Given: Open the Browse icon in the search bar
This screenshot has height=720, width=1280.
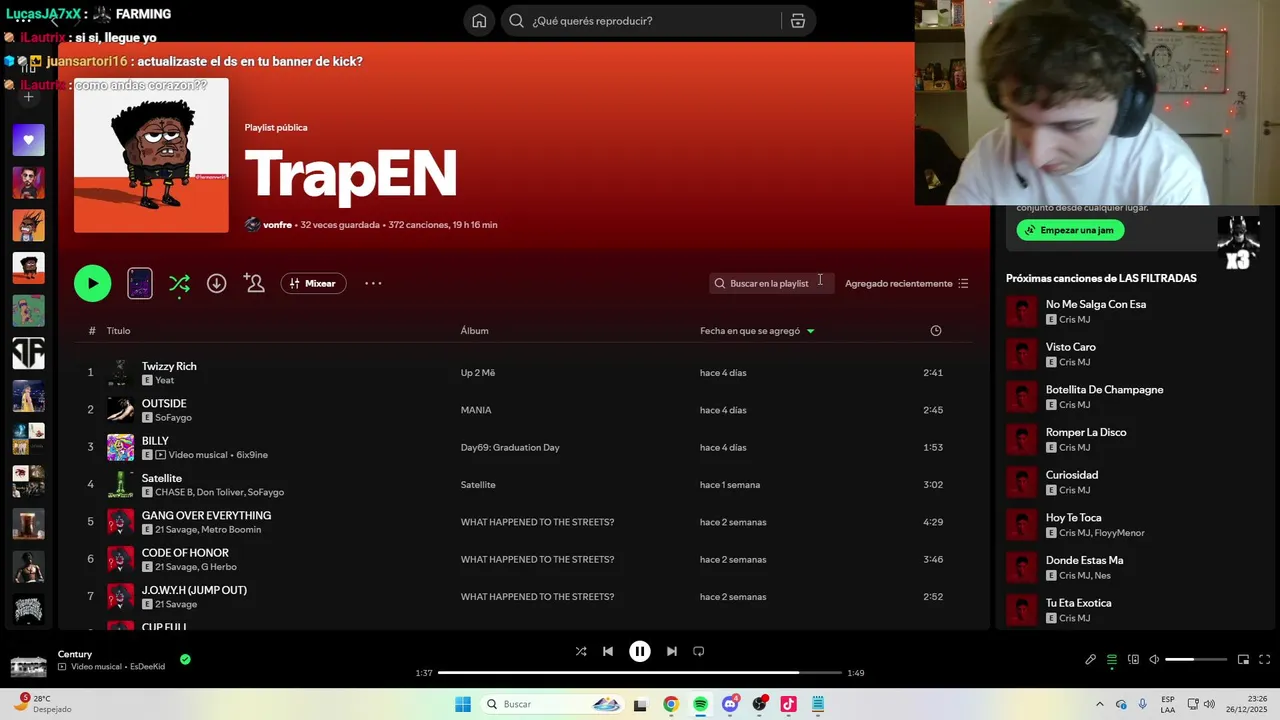Looking at the screenshot, I should pos(798,21).
